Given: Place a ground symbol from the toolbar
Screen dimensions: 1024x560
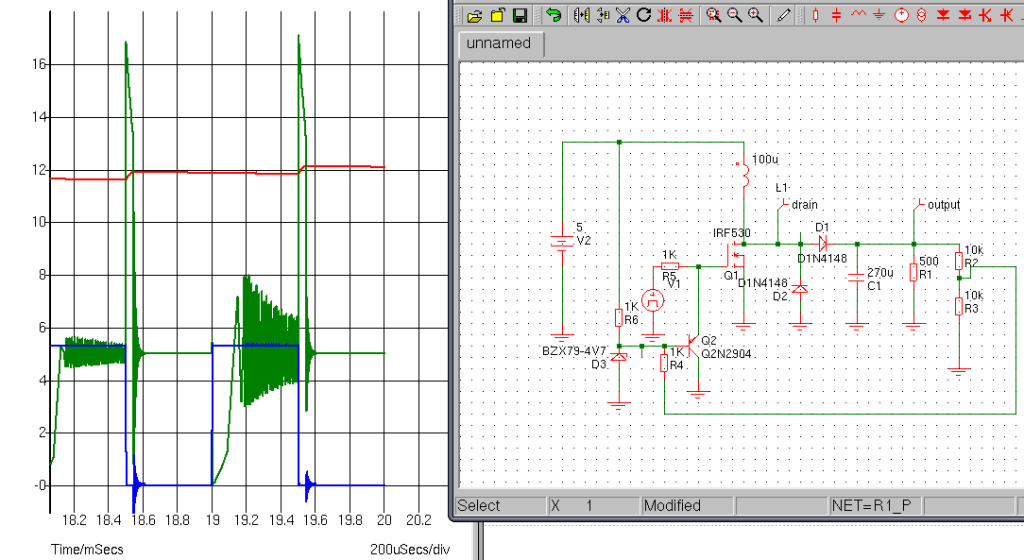Looking at the screenshot, I should (880, 15).
